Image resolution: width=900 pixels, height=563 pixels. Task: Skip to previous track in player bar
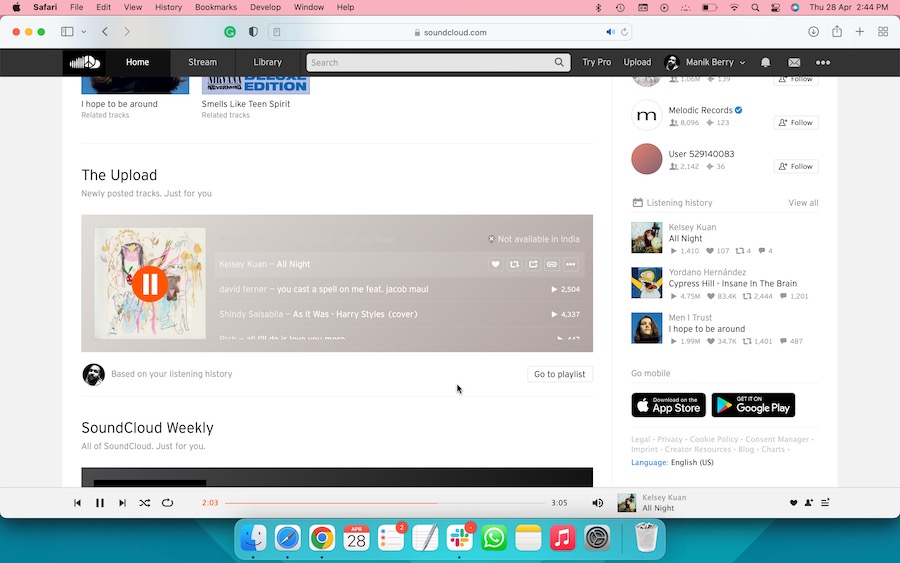pos(77,503)
